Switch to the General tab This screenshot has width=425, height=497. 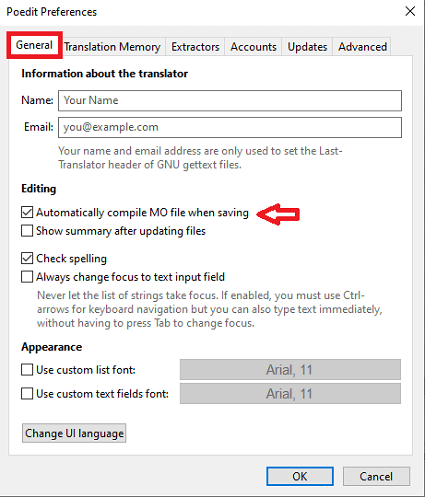point(34,45)
